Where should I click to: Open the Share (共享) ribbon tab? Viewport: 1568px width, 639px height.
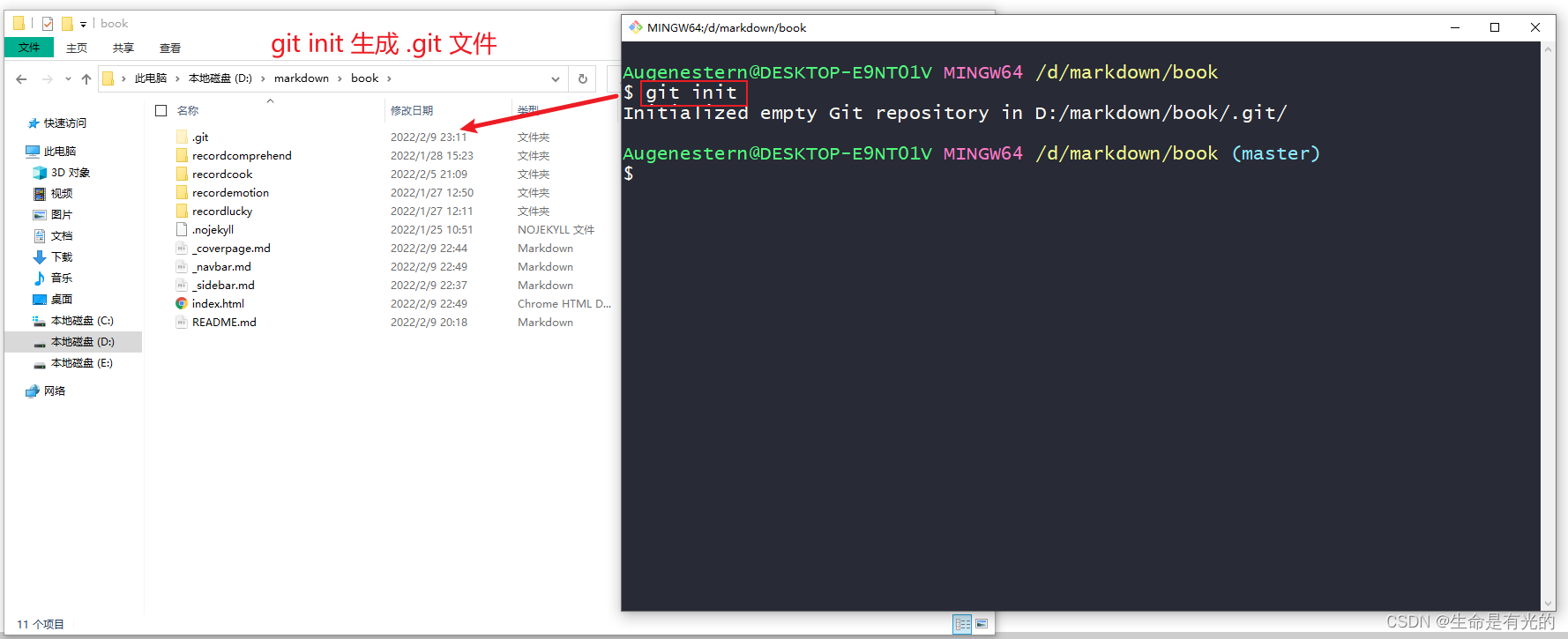tap(123, 48)
